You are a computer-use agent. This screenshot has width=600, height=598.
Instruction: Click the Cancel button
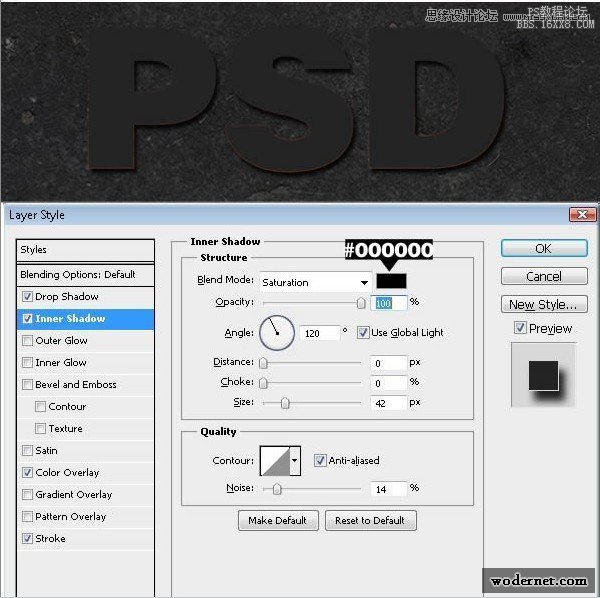(544, 276)
